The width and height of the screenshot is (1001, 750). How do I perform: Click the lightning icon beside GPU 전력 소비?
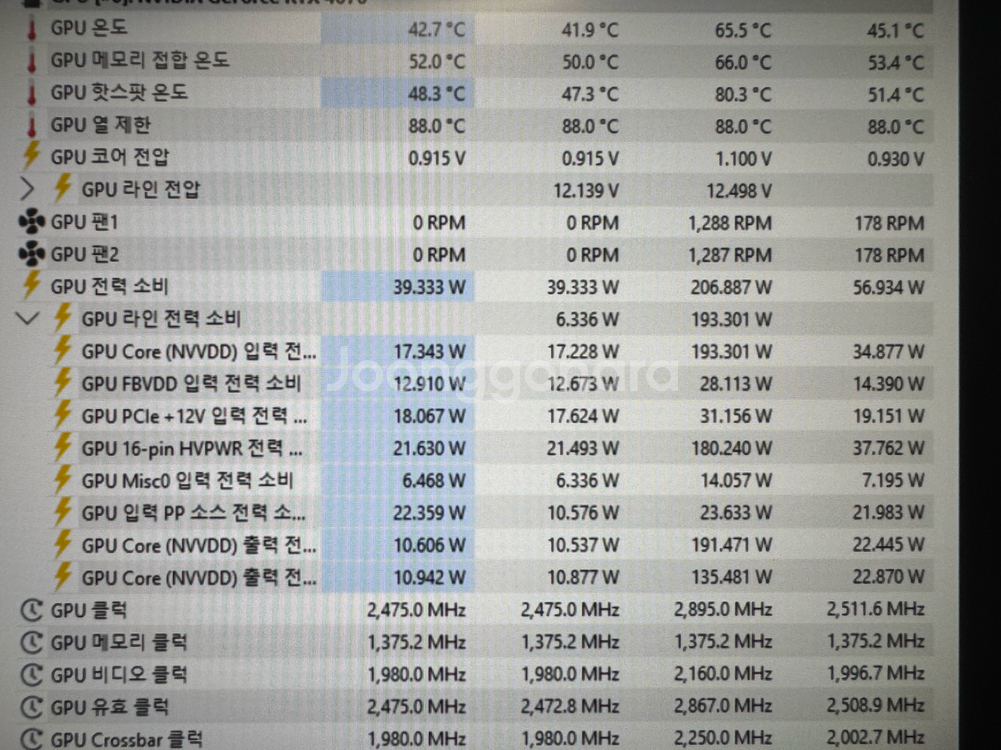click(31, 287)
